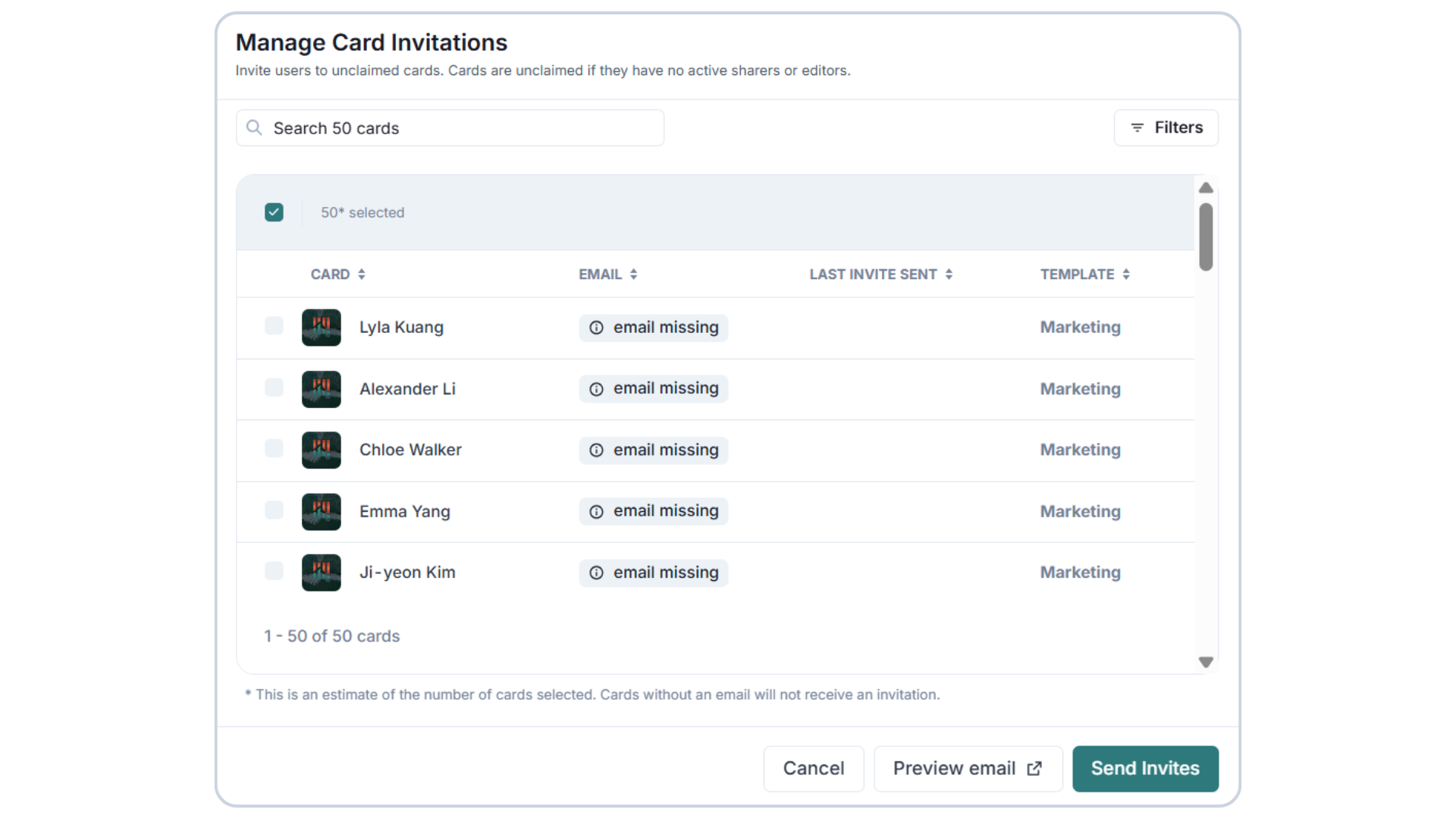Click info icon in Chloe Walker's email badge
Viewport: 1456px width, 819px height.
[597, 450]
